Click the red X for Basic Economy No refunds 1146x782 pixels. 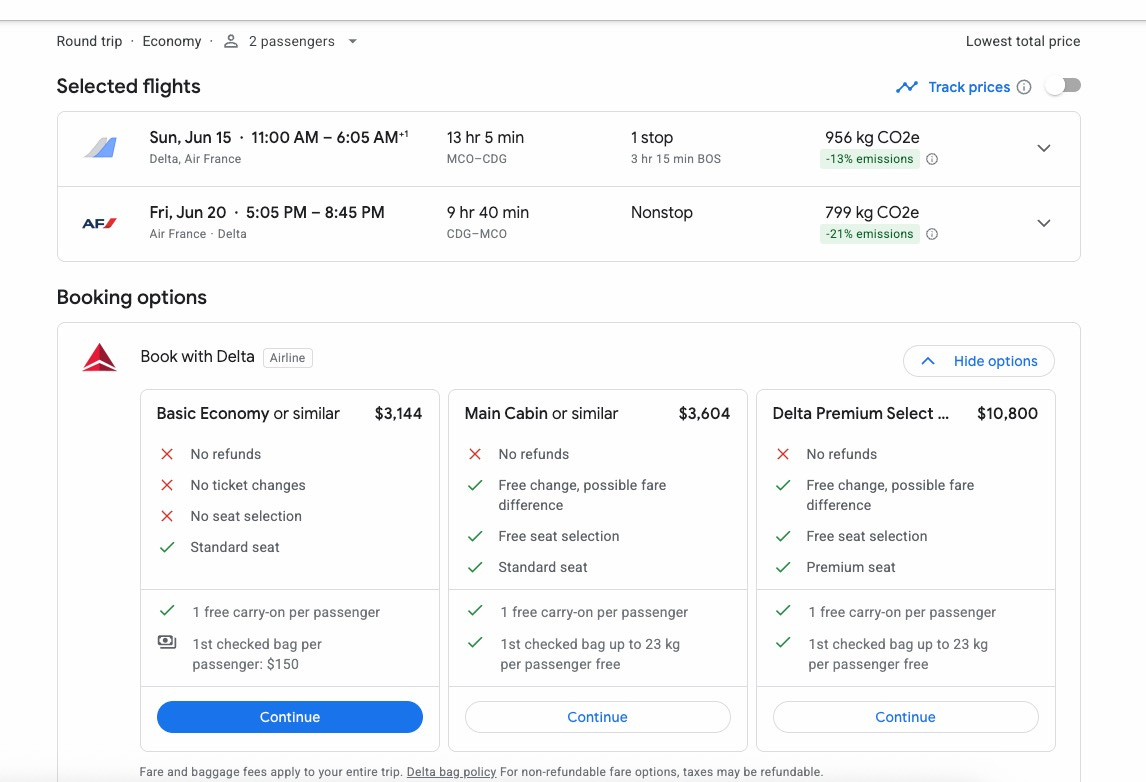tap(167, 454)
